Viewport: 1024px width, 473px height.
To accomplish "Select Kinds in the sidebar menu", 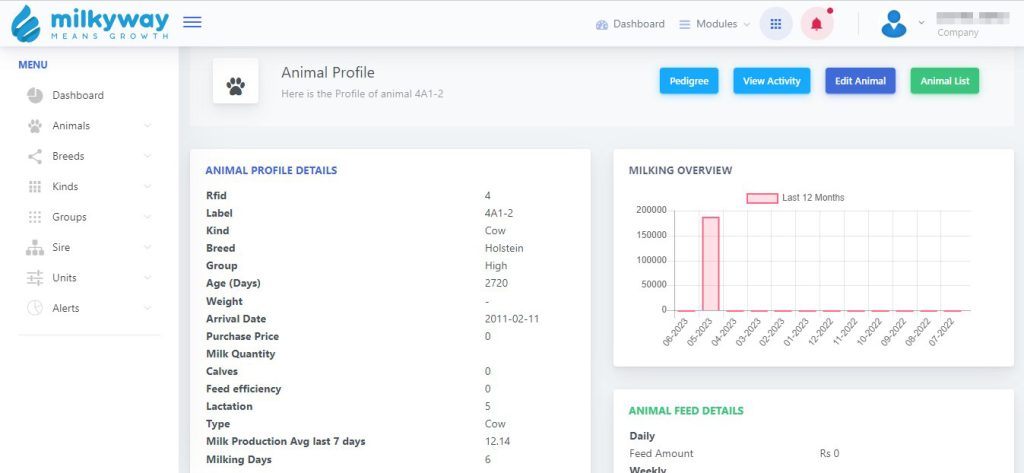I will (65, 187).
